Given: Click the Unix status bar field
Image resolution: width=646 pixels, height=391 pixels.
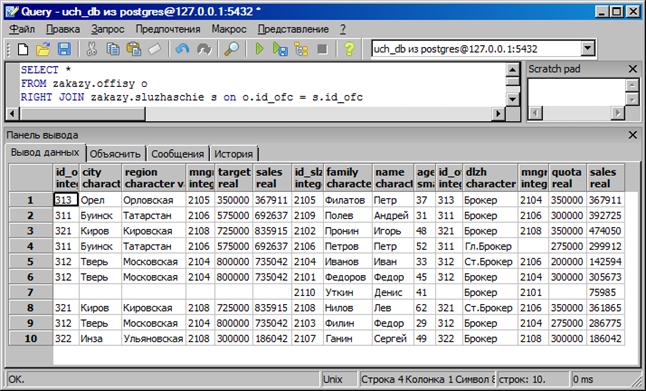Looking at the screenshot, I should (338, 379).
